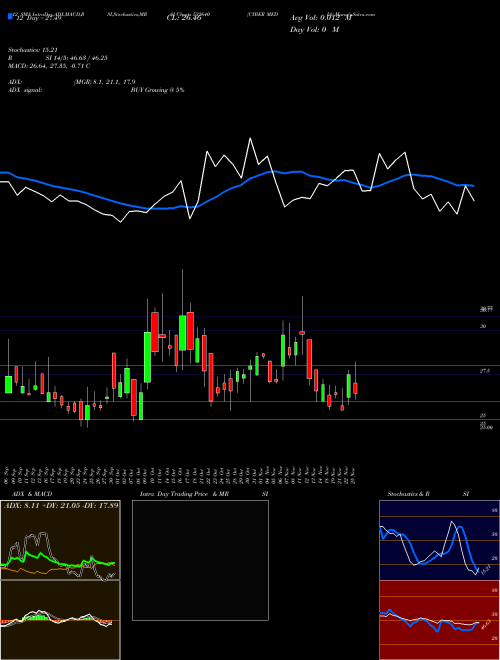Click the ADX line chart panel
Image resolution: width=500 pixels, height=660 pixels.
coord(60,540)
